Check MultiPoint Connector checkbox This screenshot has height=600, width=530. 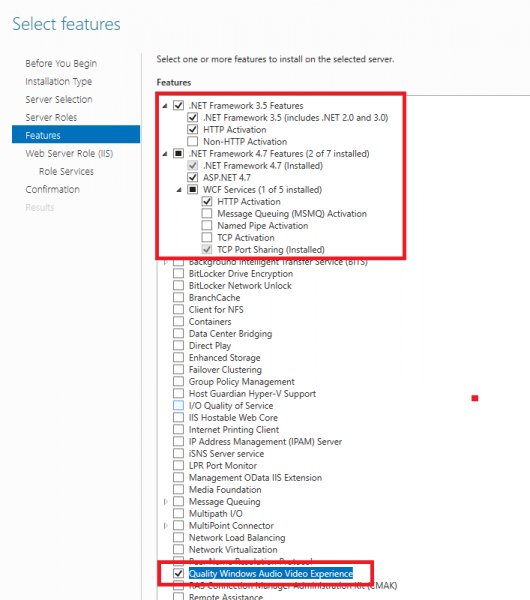coord(178,525)
